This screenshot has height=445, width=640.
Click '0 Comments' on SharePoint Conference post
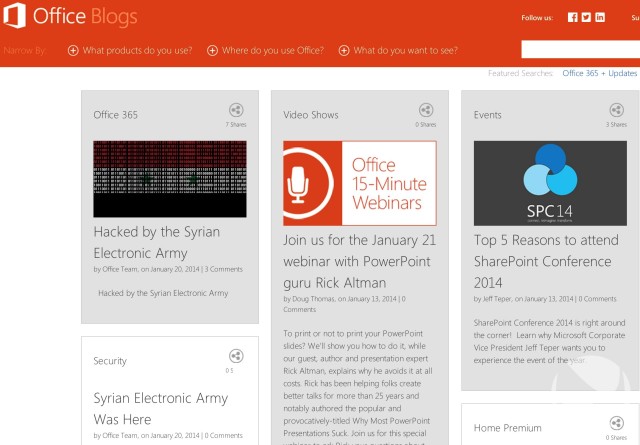[598, 299]
